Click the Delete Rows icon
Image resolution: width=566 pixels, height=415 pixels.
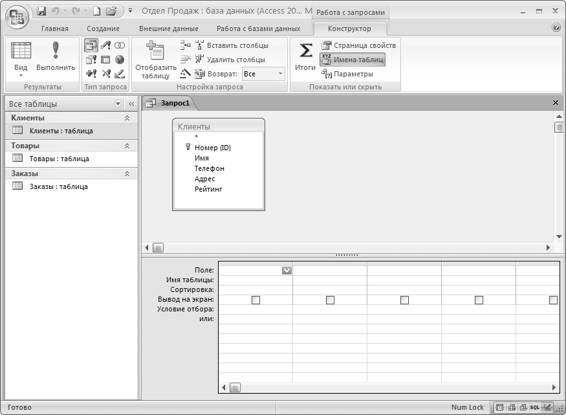[x=185, y=60]
